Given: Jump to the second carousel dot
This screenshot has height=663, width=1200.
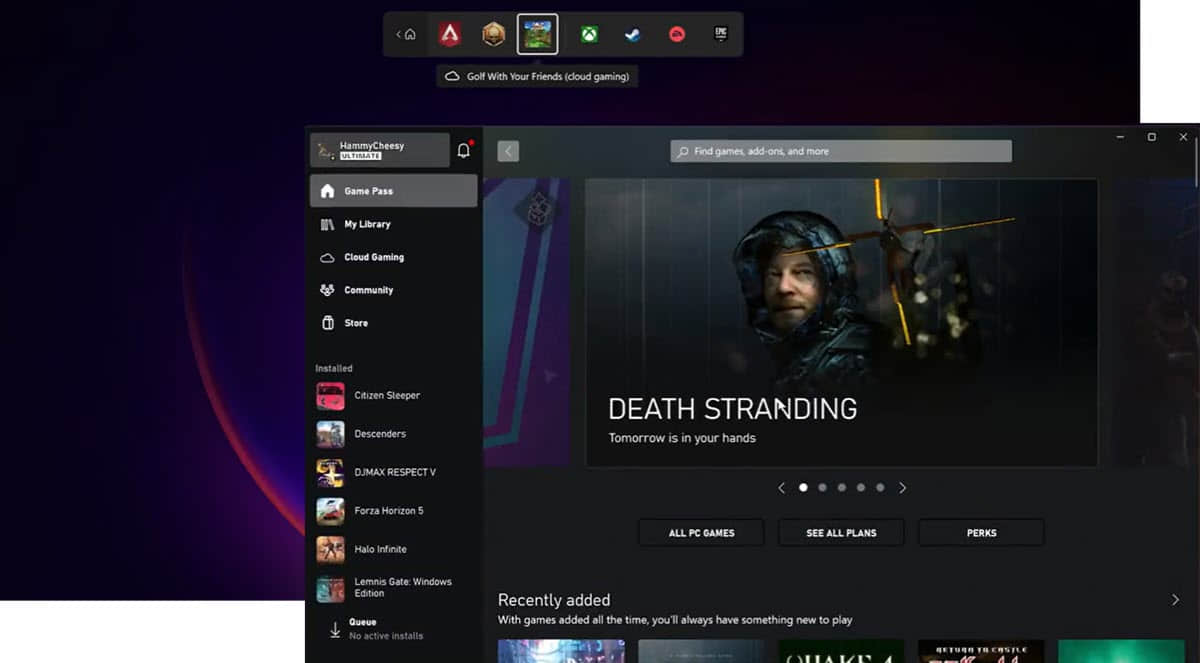Looking at the screenshot, I should pyautogui.click(x=822, y=488).
